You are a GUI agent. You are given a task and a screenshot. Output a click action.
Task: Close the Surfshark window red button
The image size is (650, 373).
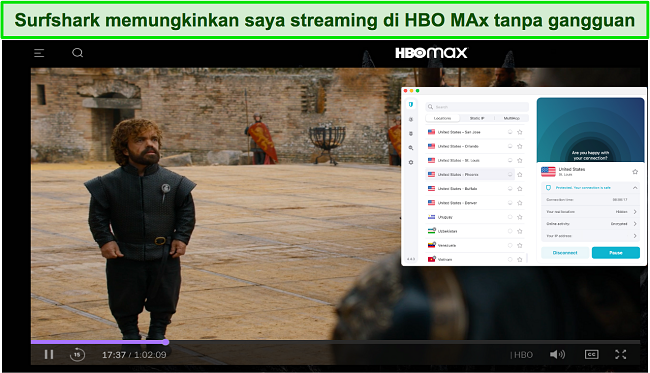click(x=405, y=91)
